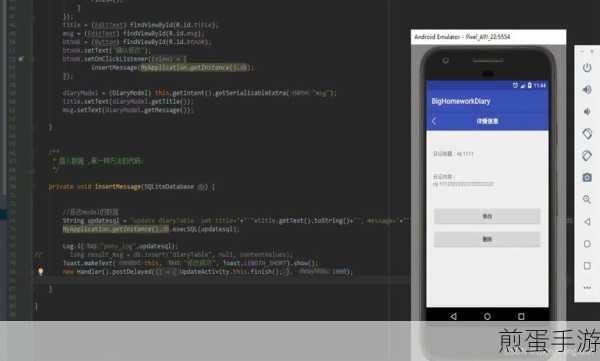This screenshot has width=600, height=361.
Task: Tap the phone's on-screen recents navigation key
Action: coord(521,316)
